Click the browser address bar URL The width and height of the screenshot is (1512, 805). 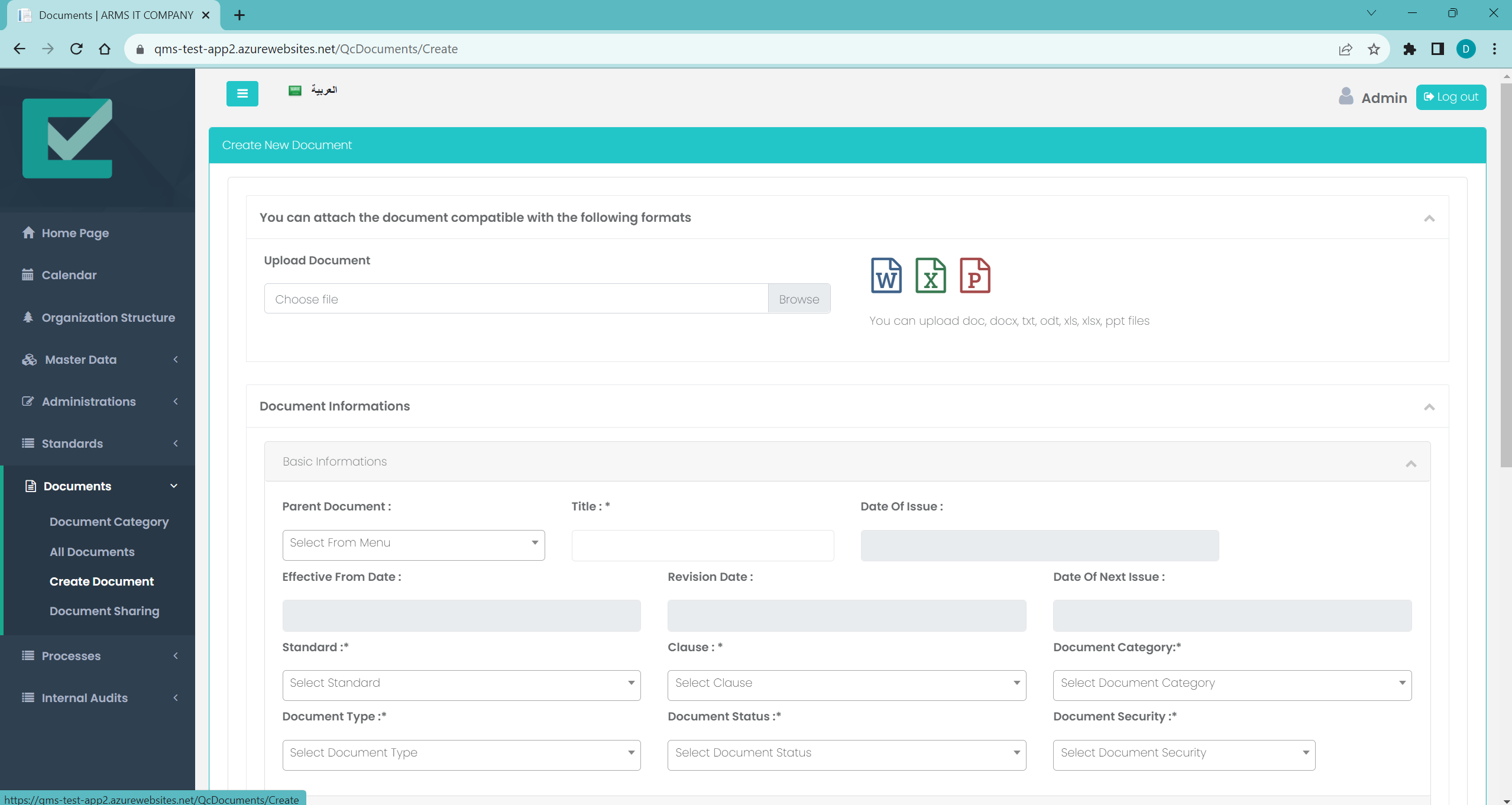click(x=306, y=49)
